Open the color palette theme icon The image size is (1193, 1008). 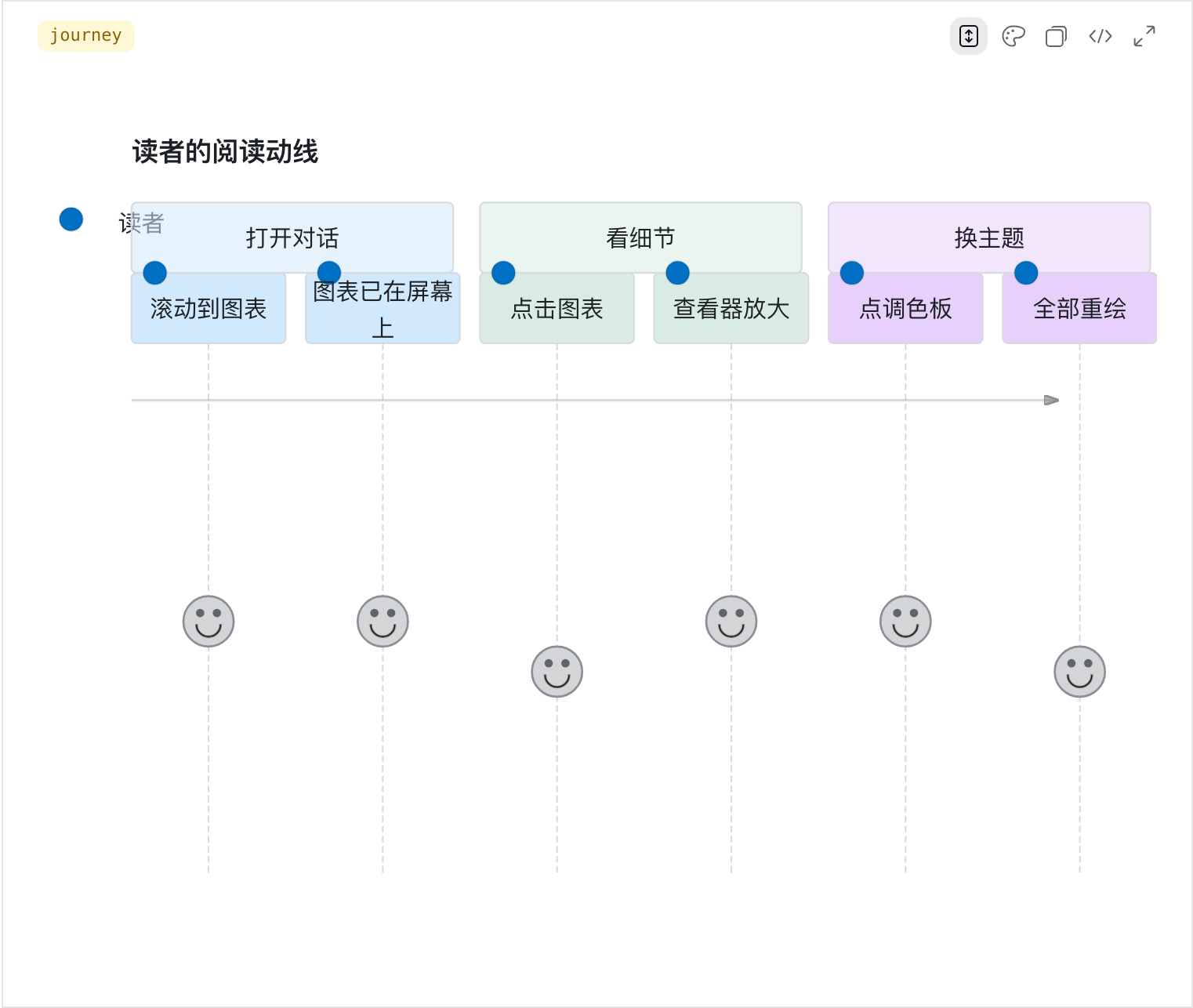[1013, 36]
